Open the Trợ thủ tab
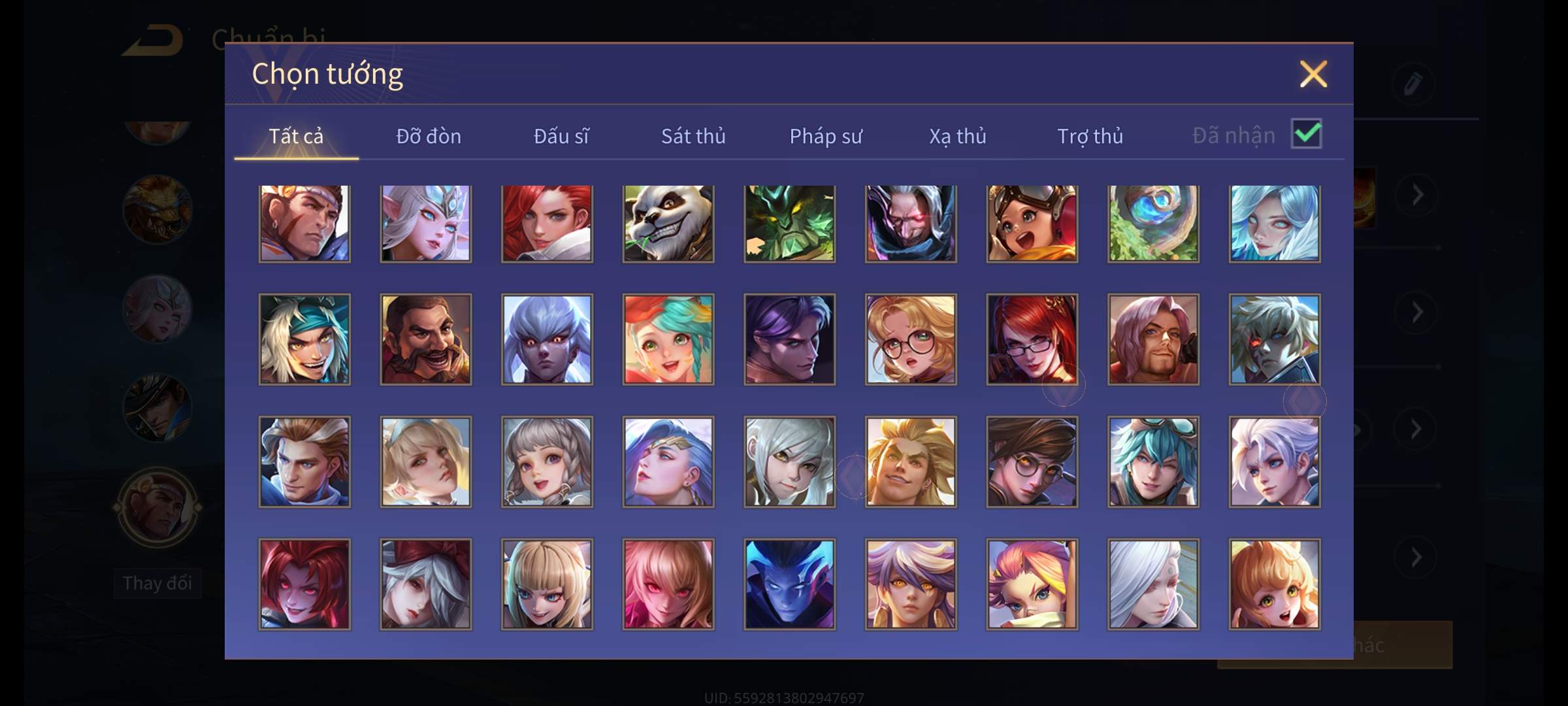The image size is (1568, 706). tap(1090, 136)
